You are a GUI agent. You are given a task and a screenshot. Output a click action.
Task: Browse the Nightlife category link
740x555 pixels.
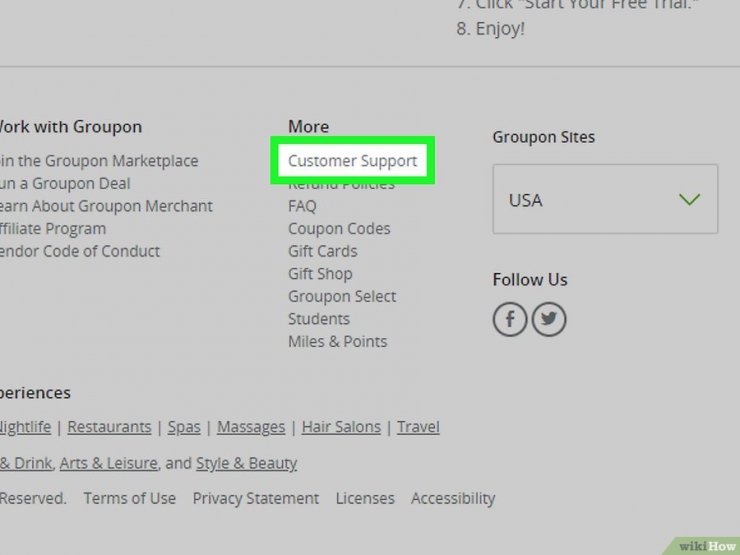(x=25, y=427)
